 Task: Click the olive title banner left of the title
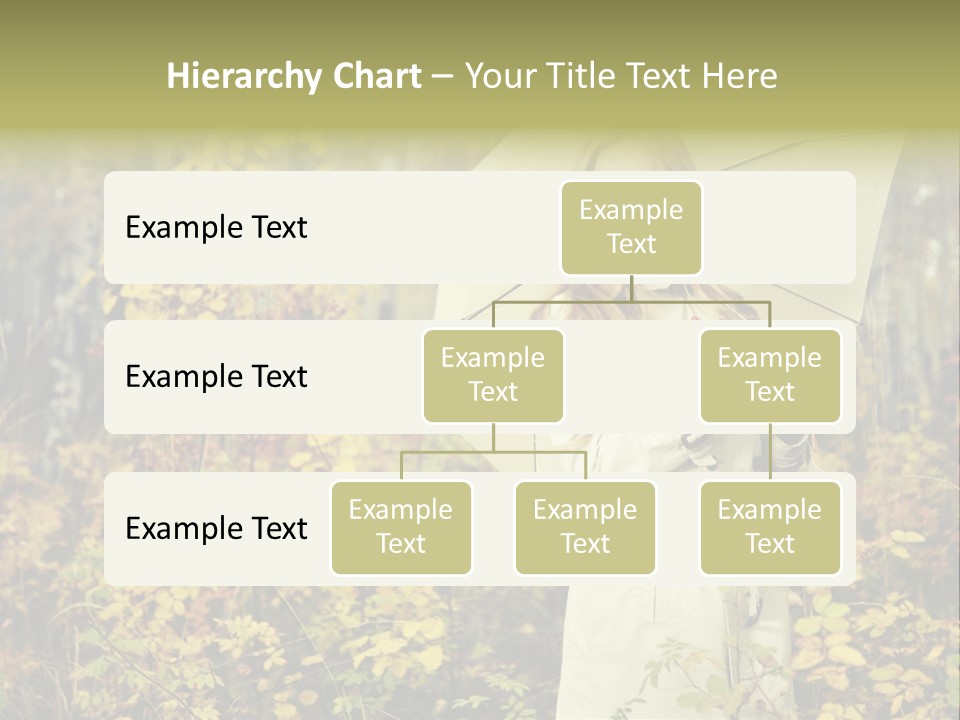tap(80, 76)
